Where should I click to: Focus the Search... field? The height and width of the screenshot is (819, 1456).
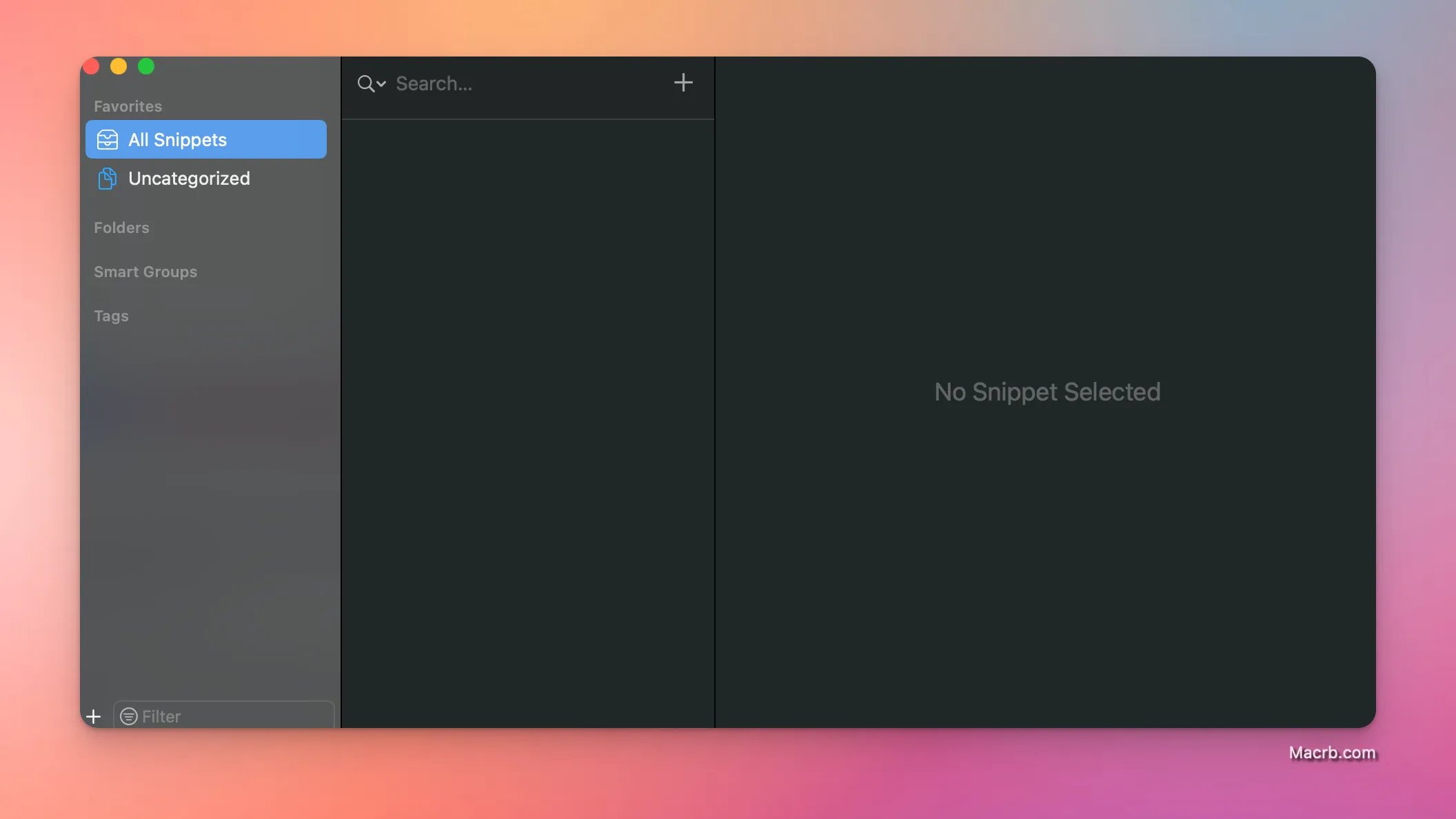[527, 84]
